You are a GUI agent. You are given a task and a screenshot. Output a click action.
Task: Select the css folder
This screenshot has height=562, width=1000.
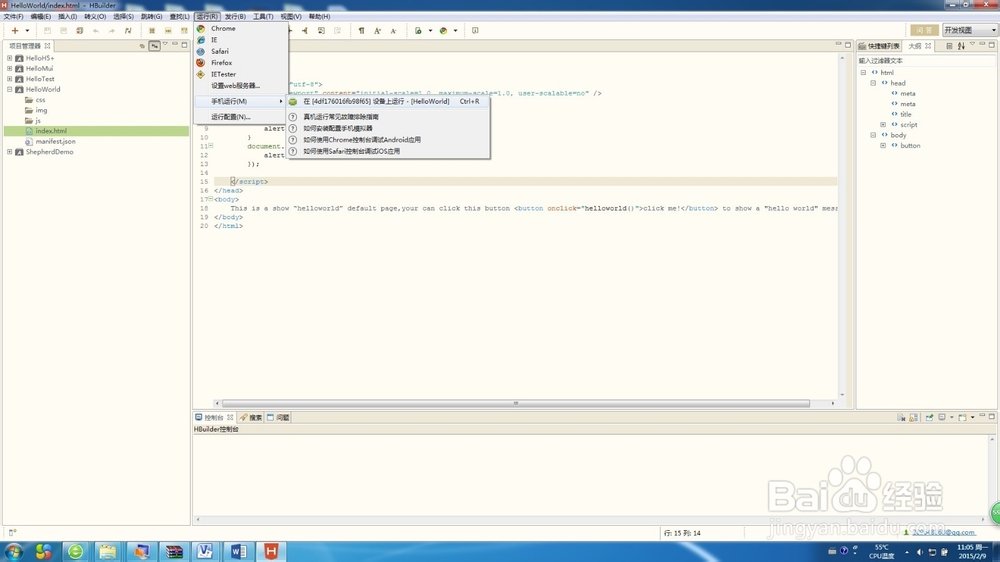pyautogui.click(x=35, y=100)
